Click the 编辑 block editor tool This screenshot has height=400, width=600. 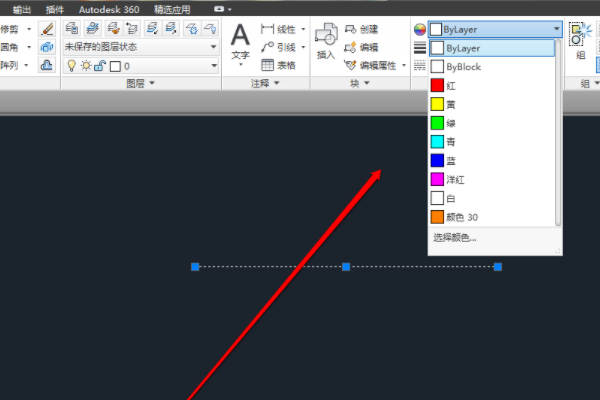click(361, 47)
